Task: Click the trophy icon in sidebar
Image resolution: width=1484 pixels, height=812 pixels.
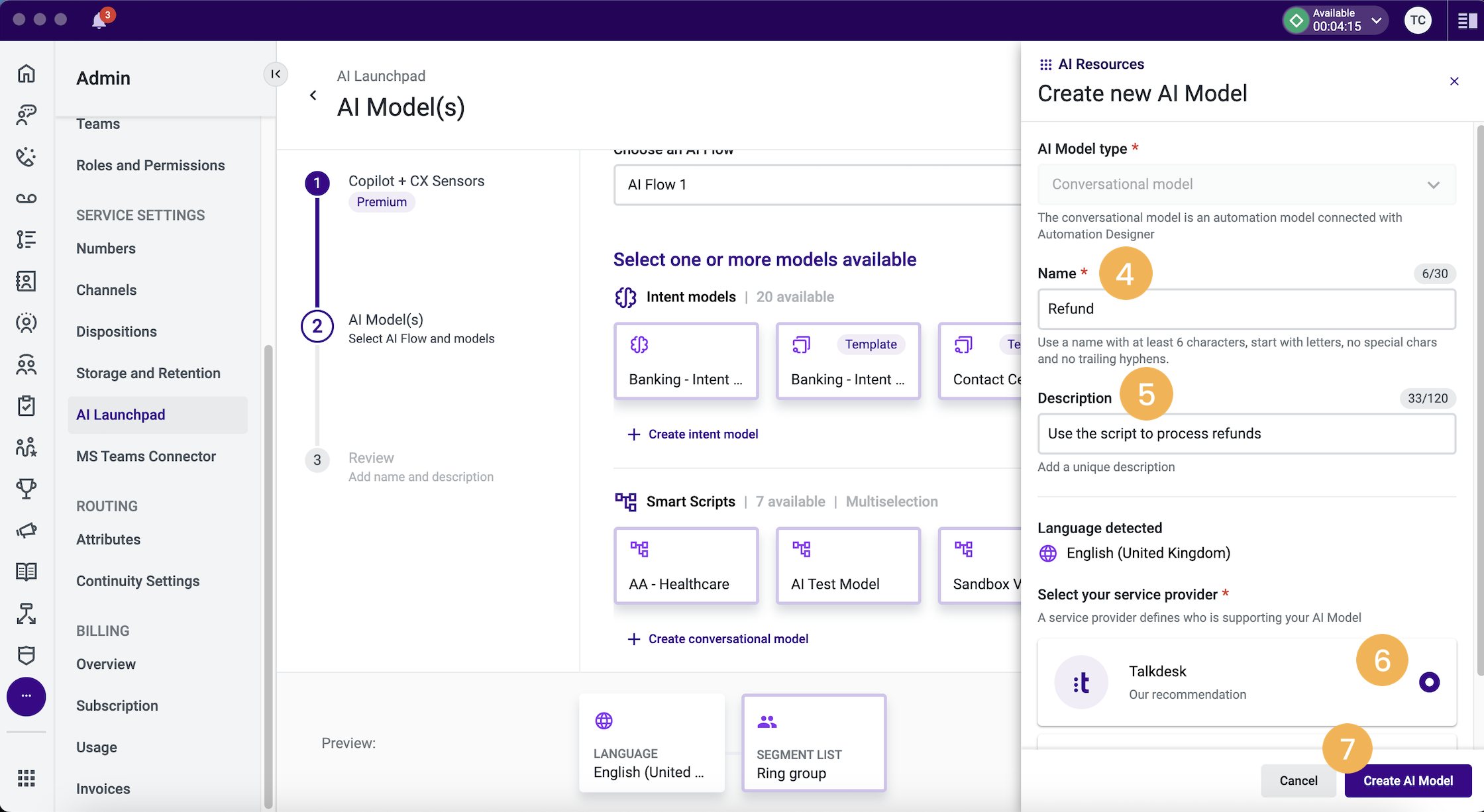Action: pyautogui.click(x=26, y=489)
